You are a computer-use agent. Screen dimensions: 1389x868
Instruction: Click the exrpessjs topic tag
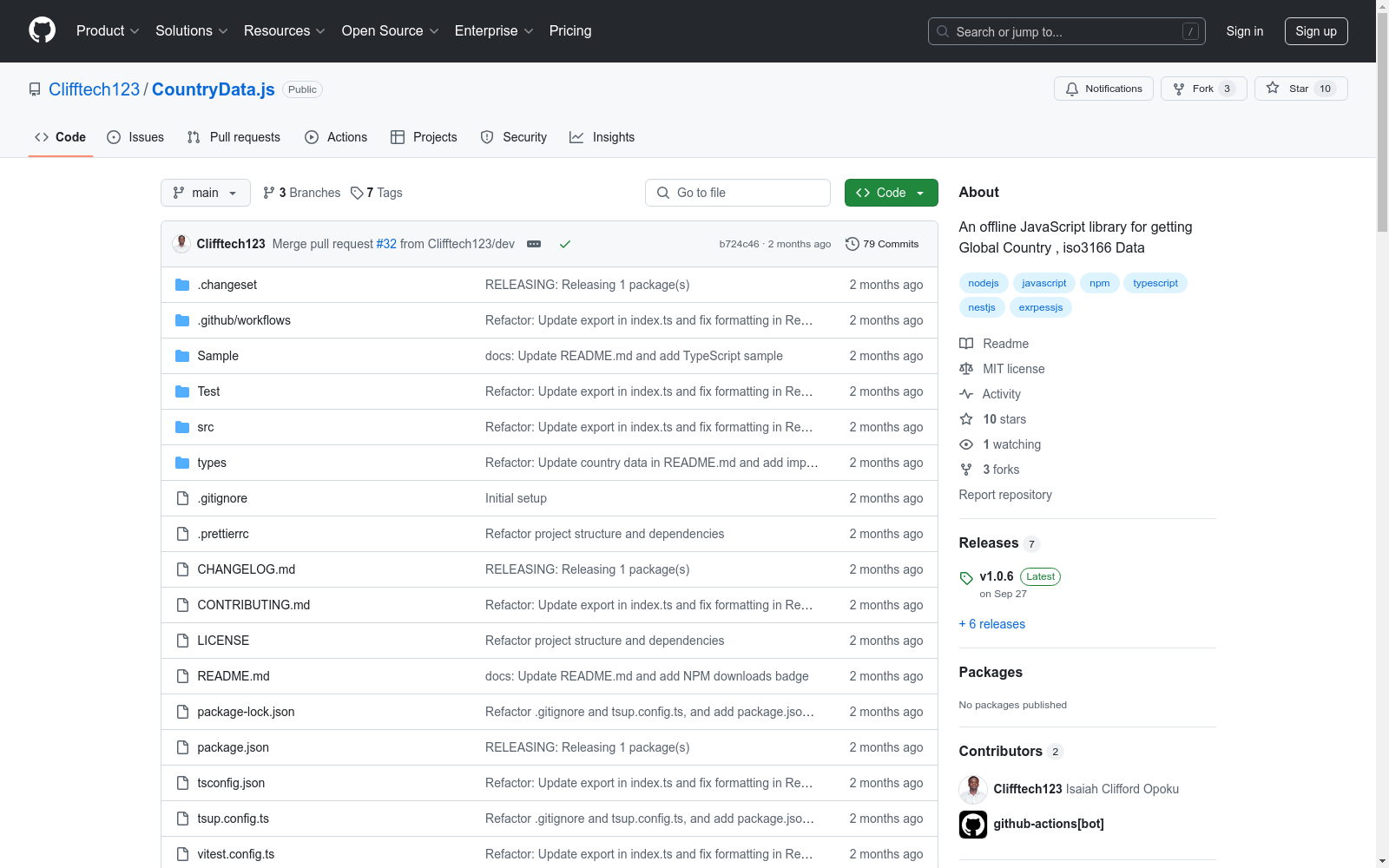(1041, 307)
